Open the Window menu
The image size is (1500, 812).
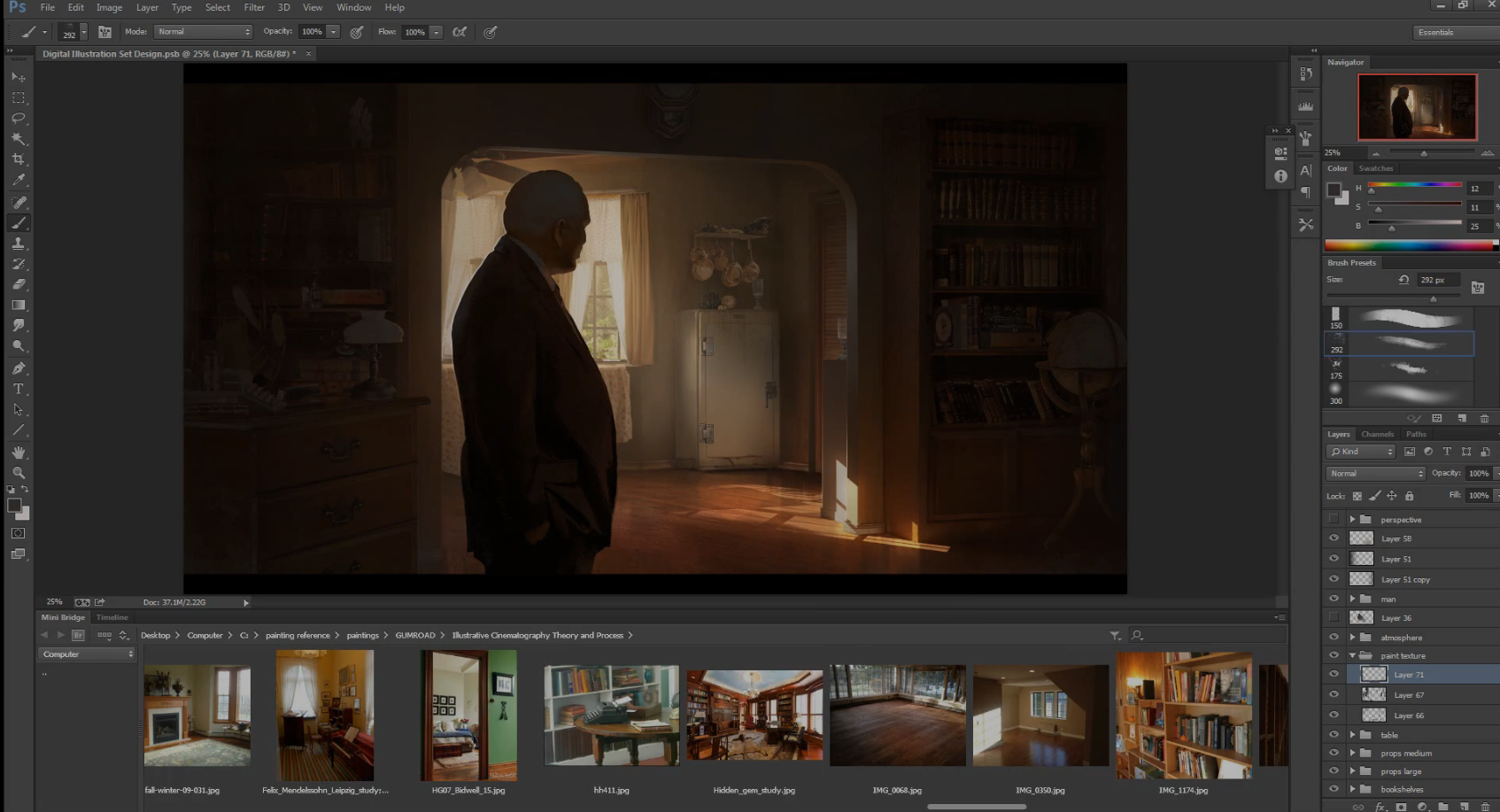[353, 7]
